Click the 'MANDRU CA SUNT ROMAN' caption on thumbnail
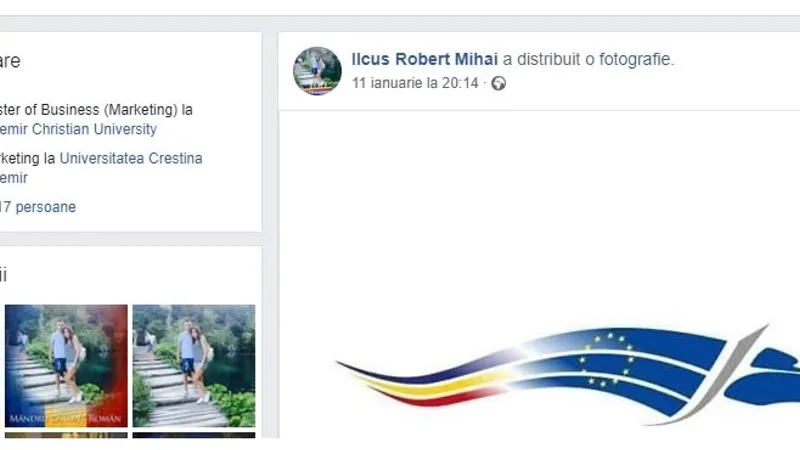 pos(65,419)
